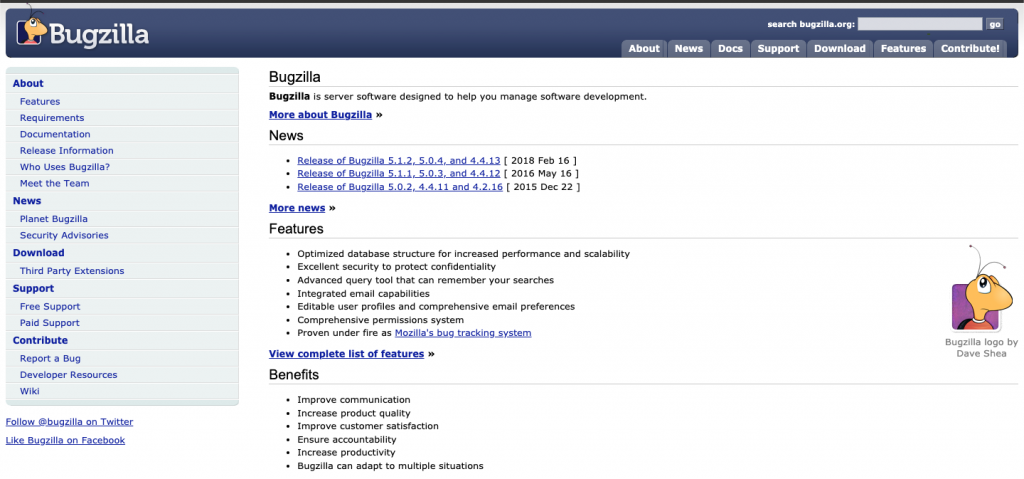The width and height of the screenshot is (1024, 479).
Task: Open About heading in sidebar
Action: [x=28, y=84]
